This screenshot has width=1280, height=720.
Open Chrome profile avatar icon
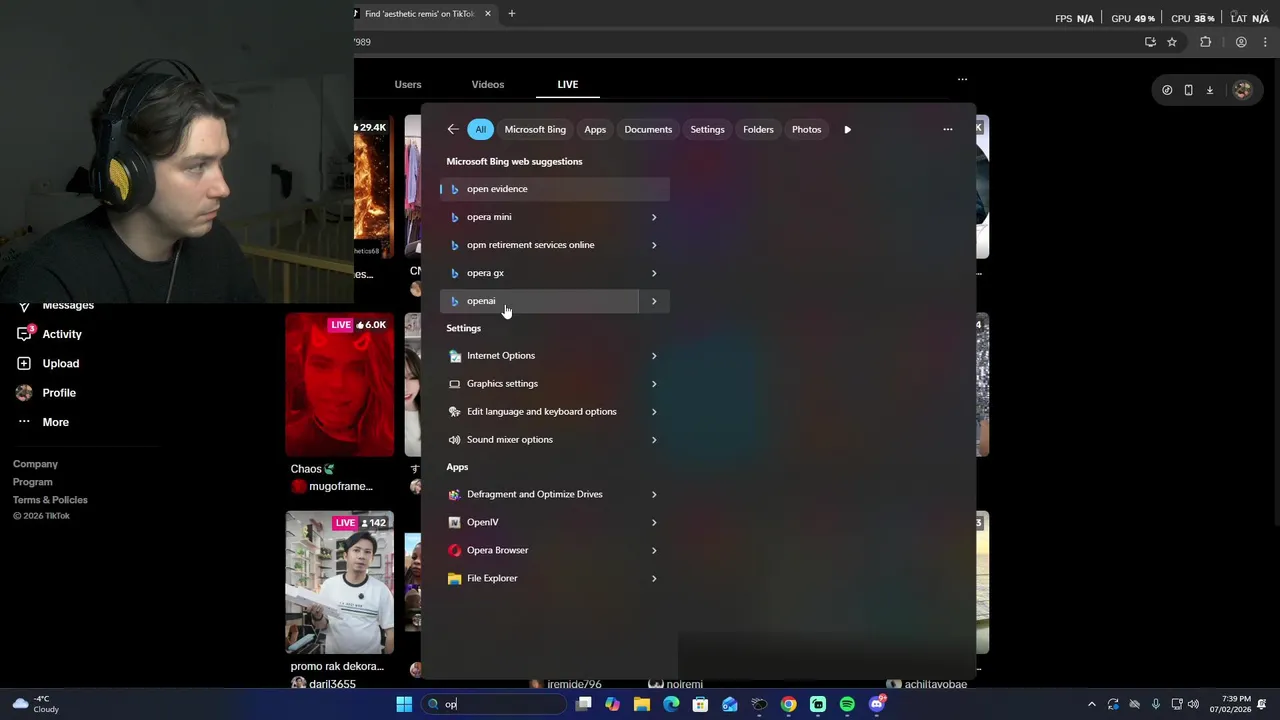click(1241, 42)
